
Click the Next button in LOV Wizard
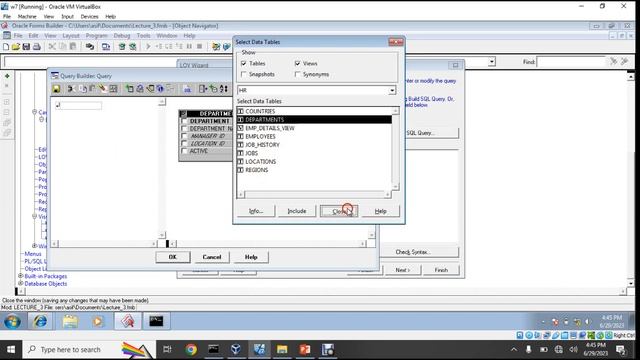point(402,270)
